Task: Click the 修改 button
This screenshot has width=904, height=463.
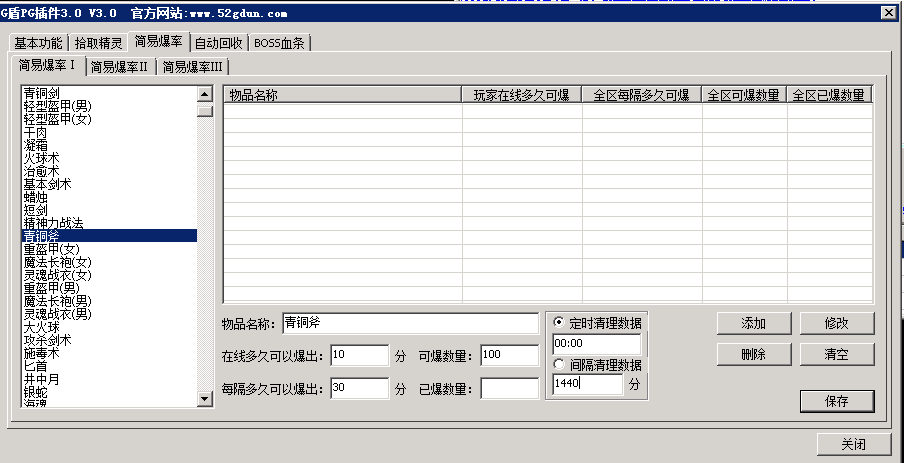Action: tap(837, 323)
